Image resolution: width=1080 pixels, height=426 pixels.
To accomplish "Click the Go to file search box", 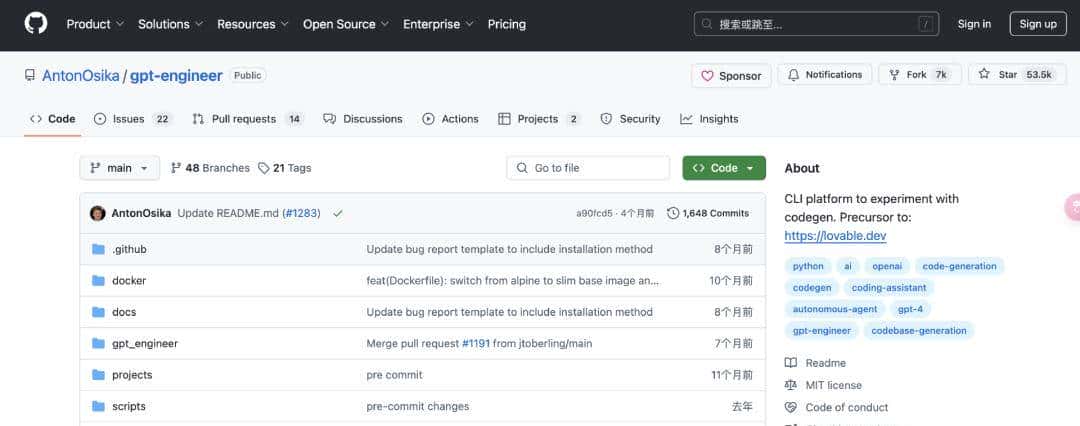I will [588, 168].
